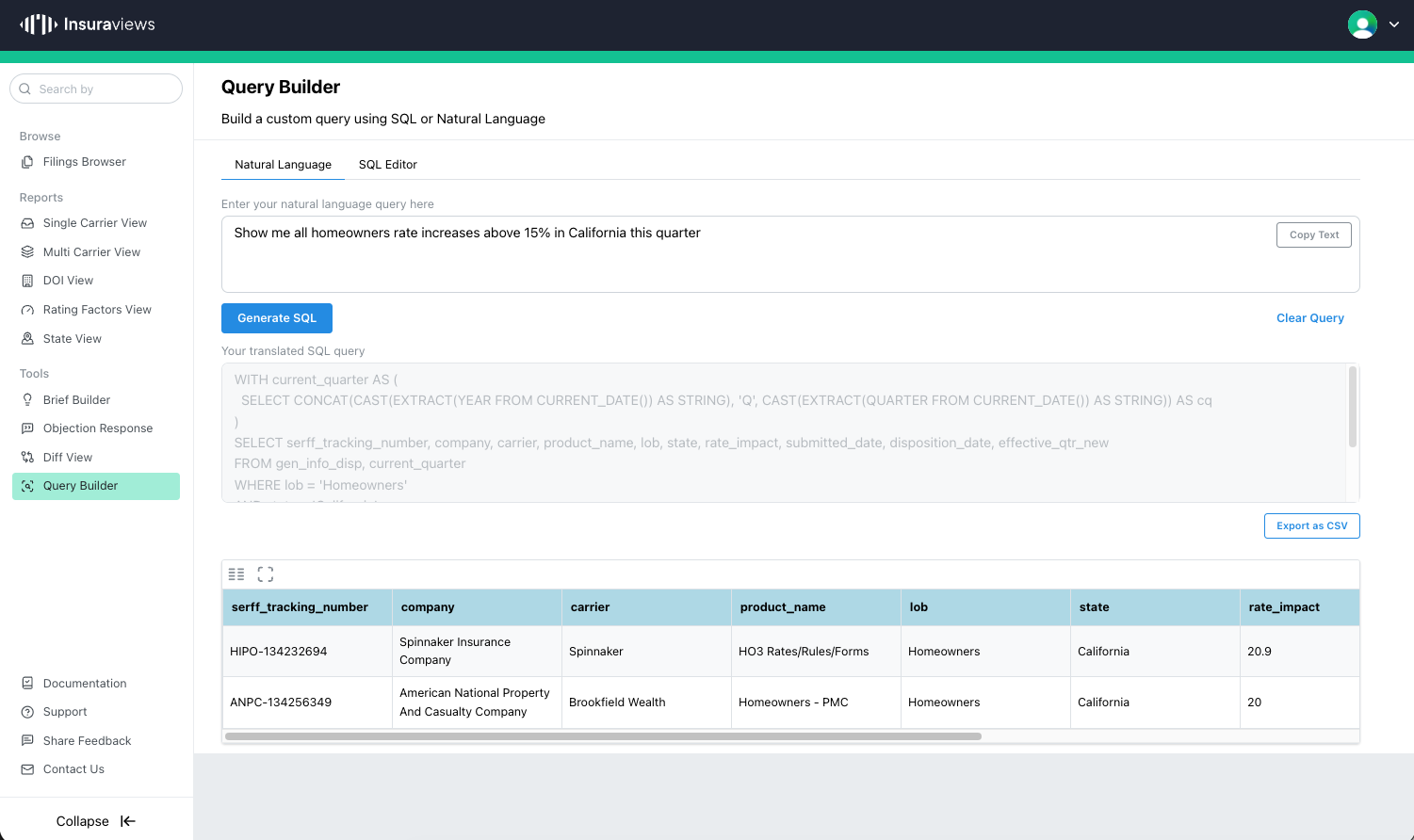This screenshot has width=1414, height=840.
Task: Click the Diff View compare icon
Action: coord(27,458)
